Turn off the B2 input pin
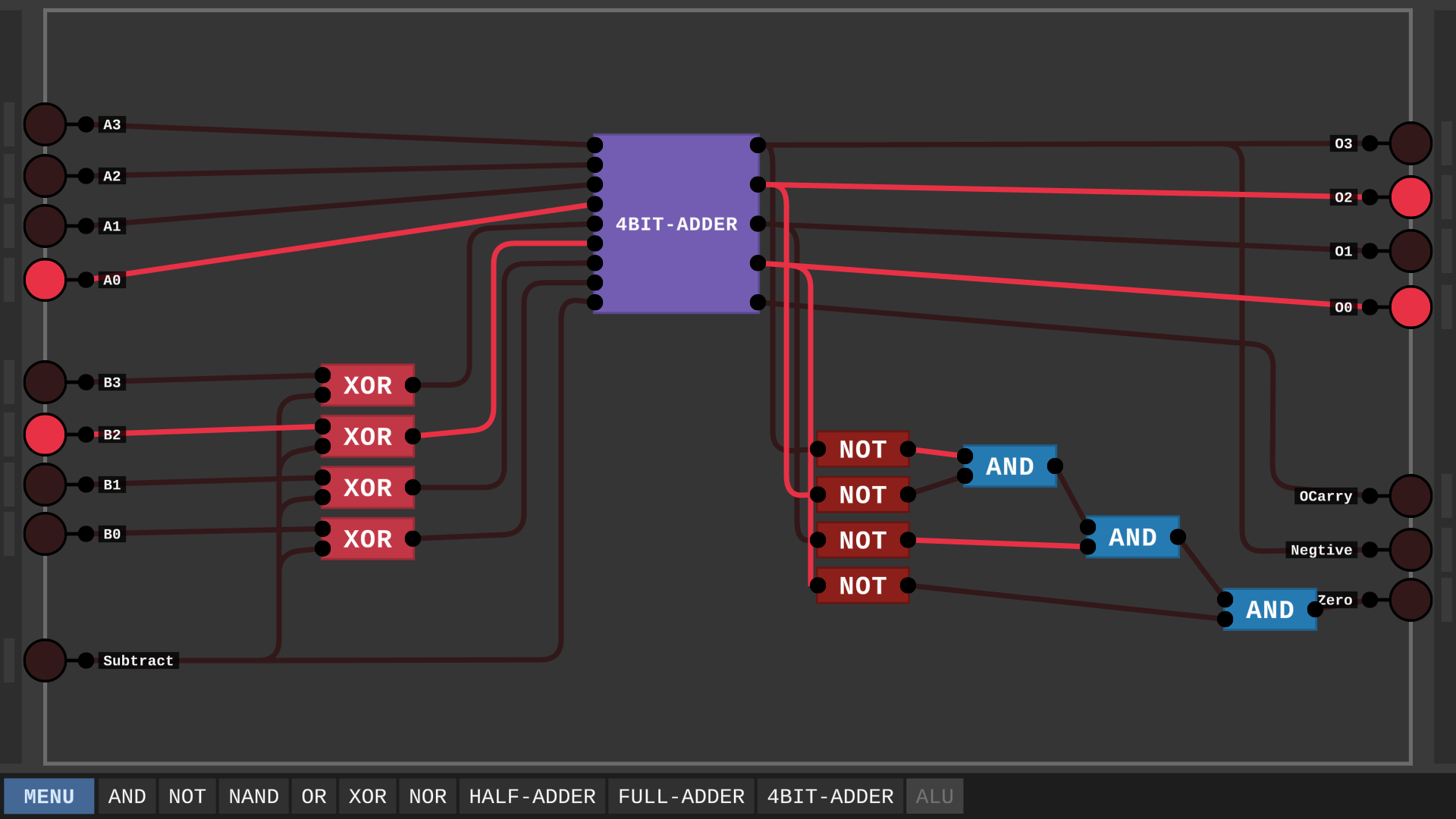The image size is (1456, 819). click(45, 435)
